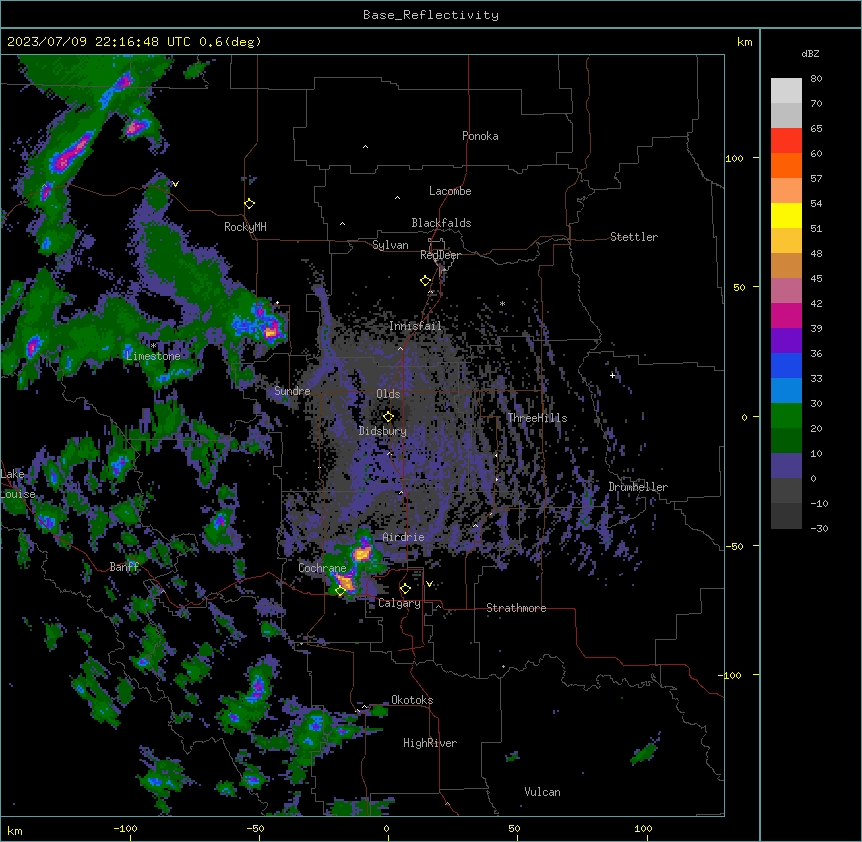Click the Sundre city label
The height and width of the screenshot is (842, 862).
click(x=292, y=391)
